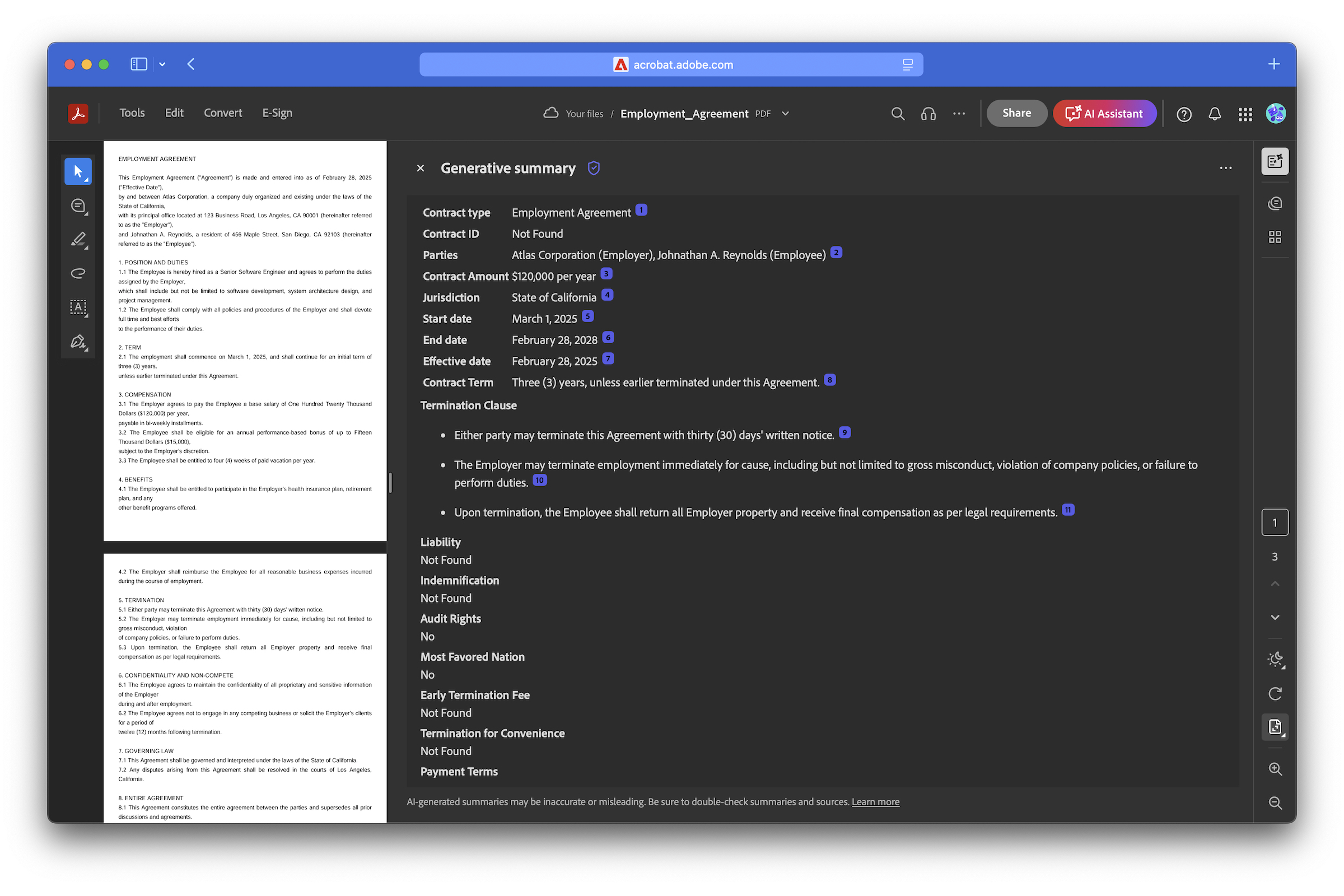Toggle dark mode for the document view
The image size is (1344, 896).
point(1276,660)
